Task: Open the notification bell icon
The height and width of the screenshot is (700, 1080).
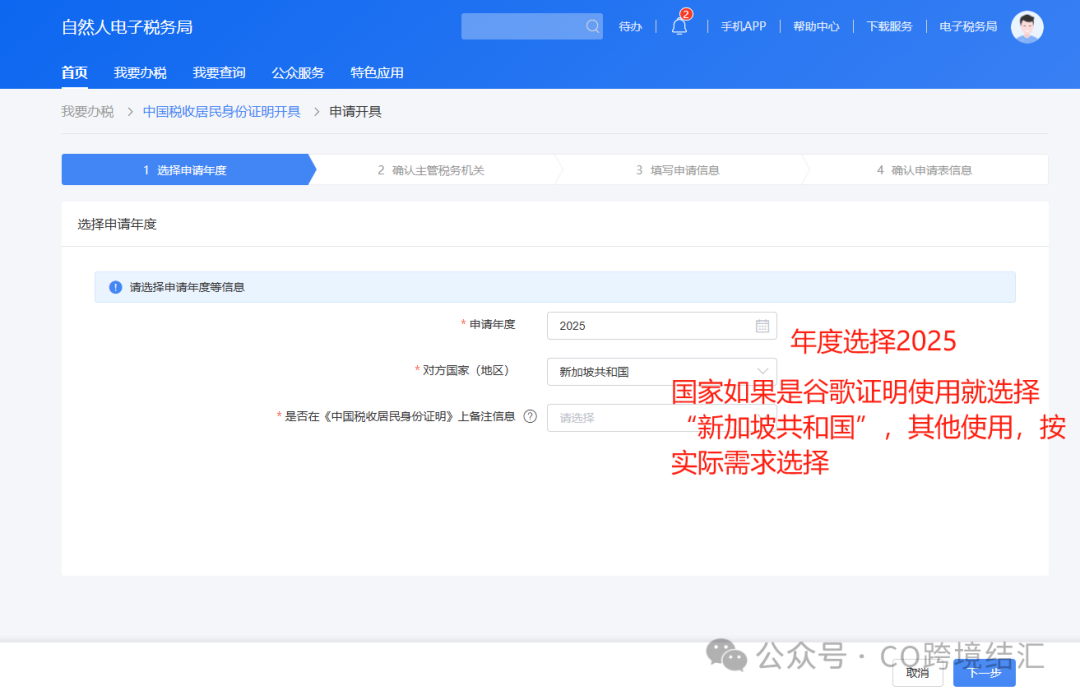Action: pos(679,26)
